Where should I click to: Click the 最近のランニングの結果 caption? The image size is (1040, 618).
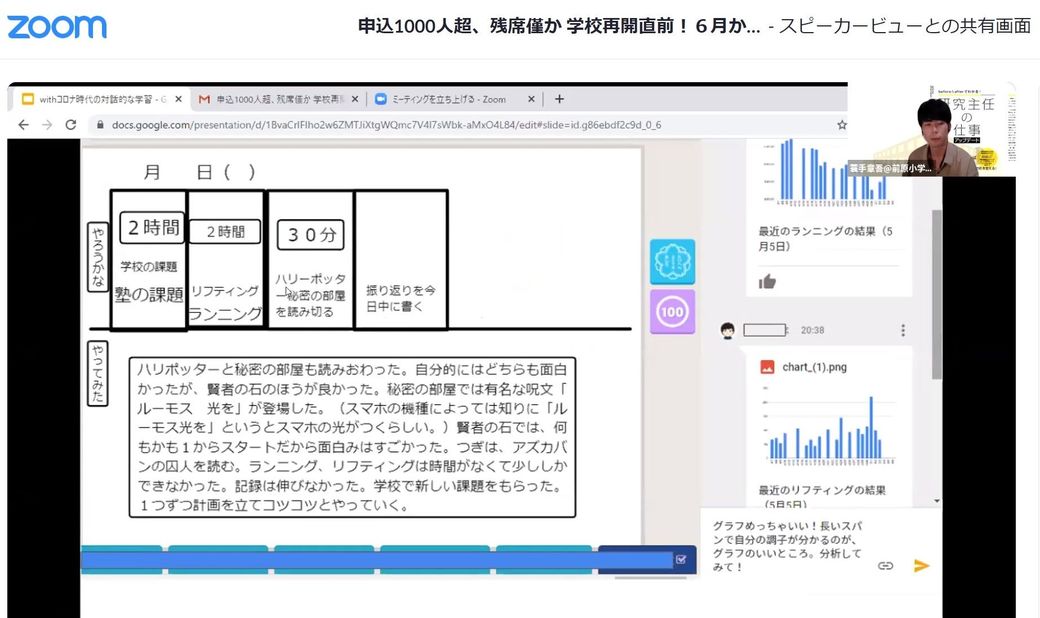[x=826, y=239]
